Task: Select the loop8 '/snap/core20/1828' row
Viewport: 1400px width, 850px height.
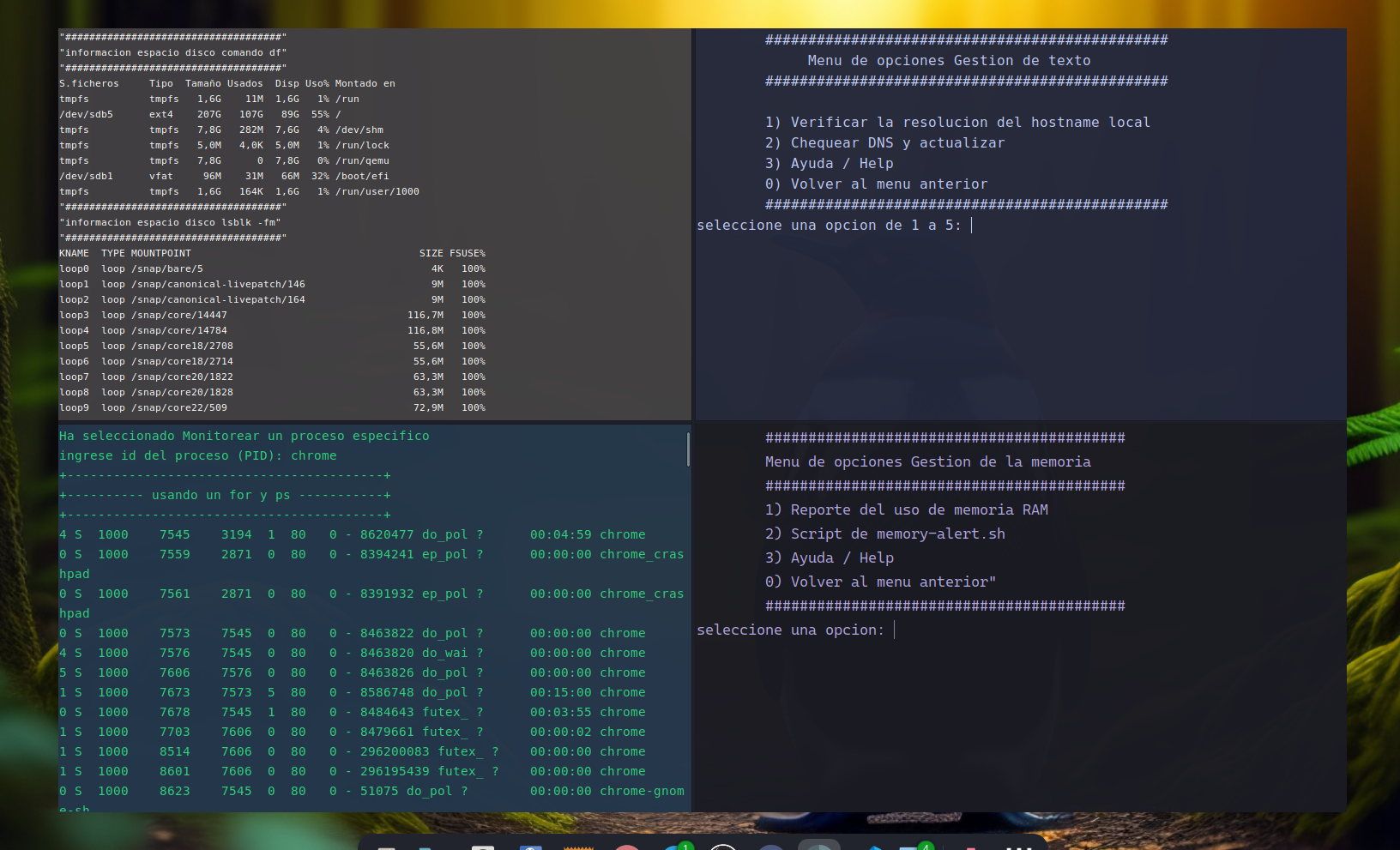Action: [x=272, y=393]
